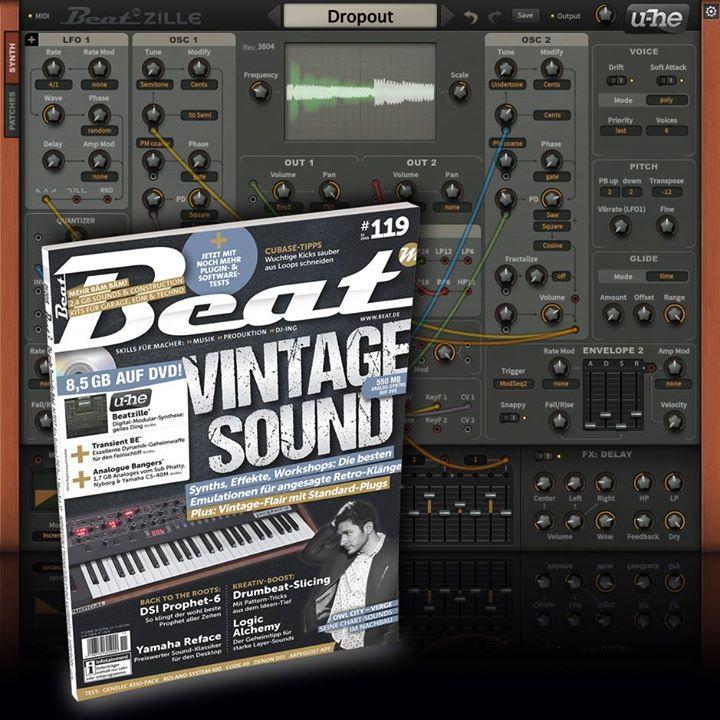Open OSC 2 'Cosine' waveform dropdown

coord(552,245)
